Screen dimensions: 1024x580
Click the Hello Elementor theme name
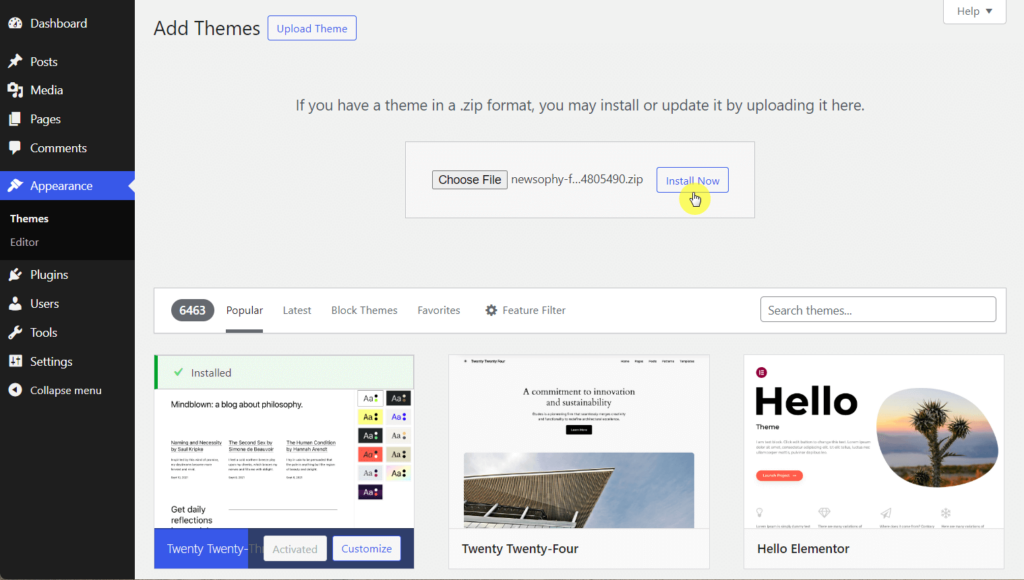coord(803,549)
